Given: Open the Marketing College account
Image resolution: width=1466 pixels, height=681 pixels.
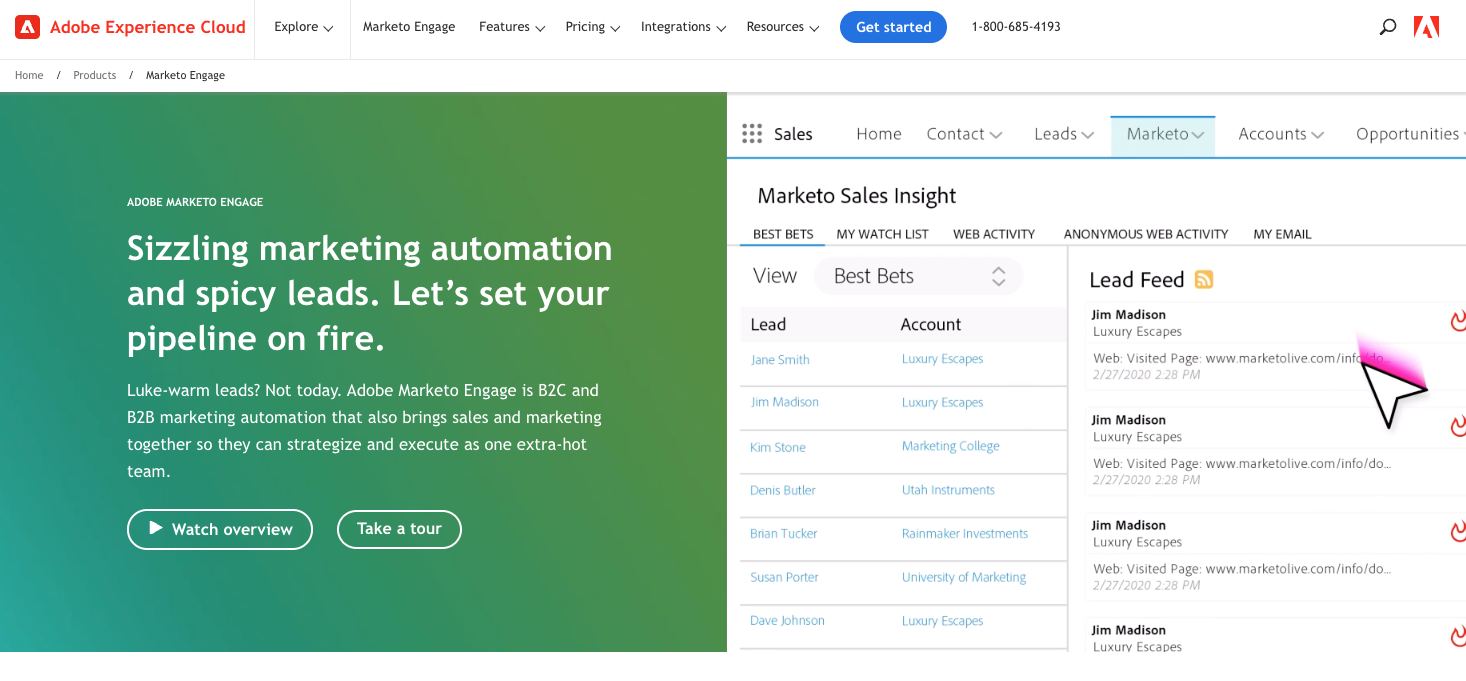Looking at the screenshot, I should [950, 446].
